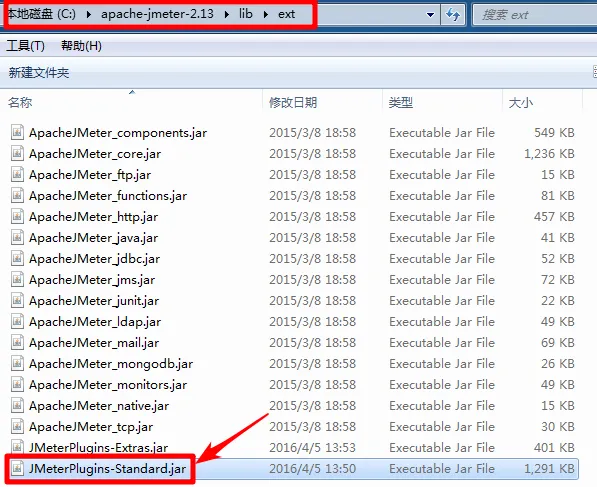Click the 457 KB size of ApacheJMeter_http.jar
The image size is (597, 487).
point(554,217)
